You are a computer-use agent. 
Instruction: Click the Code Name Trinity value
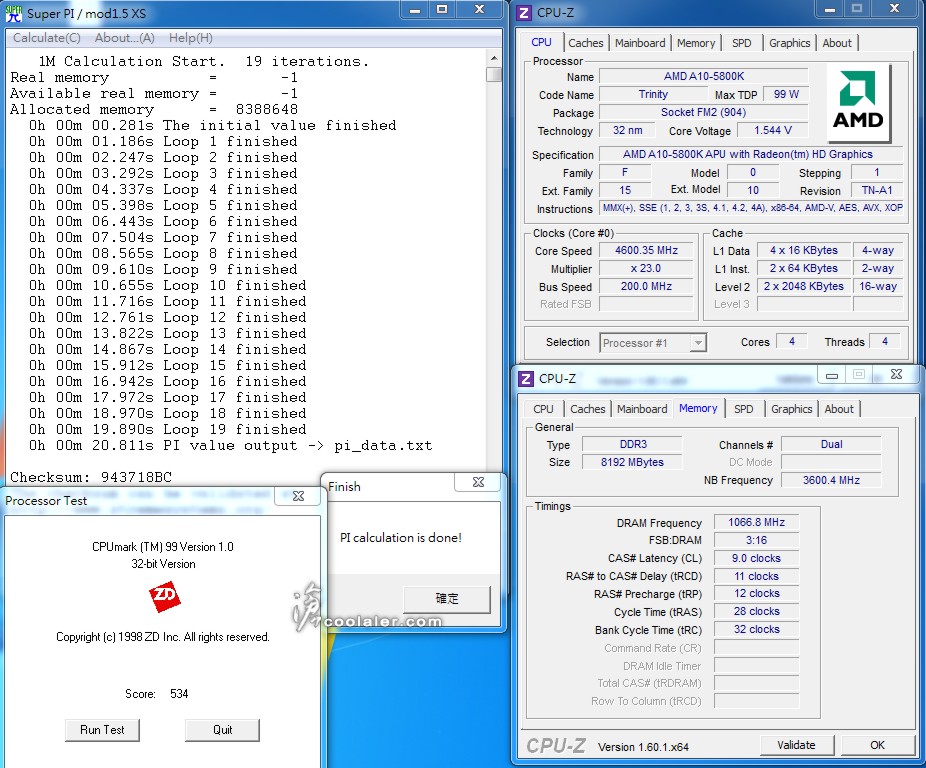click(653, 95)
